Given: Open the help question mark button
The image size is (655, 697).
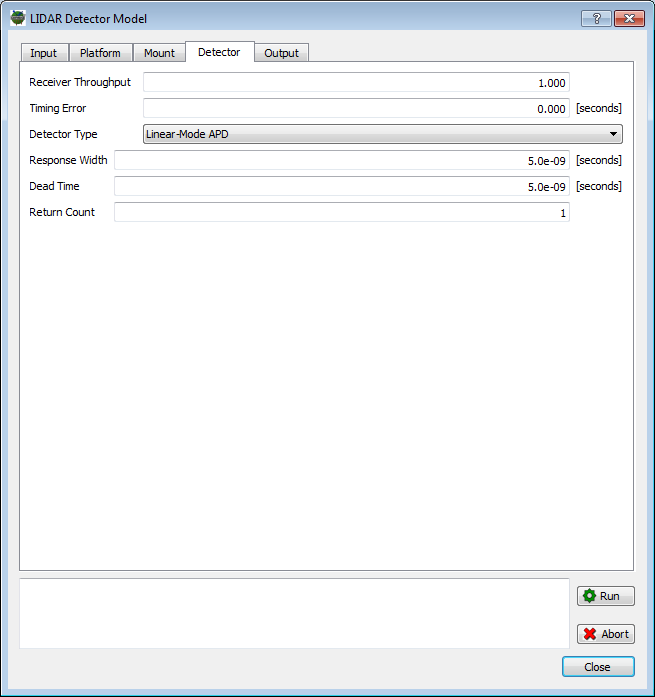Looking at the screenshot, I should tap(595, 18).
